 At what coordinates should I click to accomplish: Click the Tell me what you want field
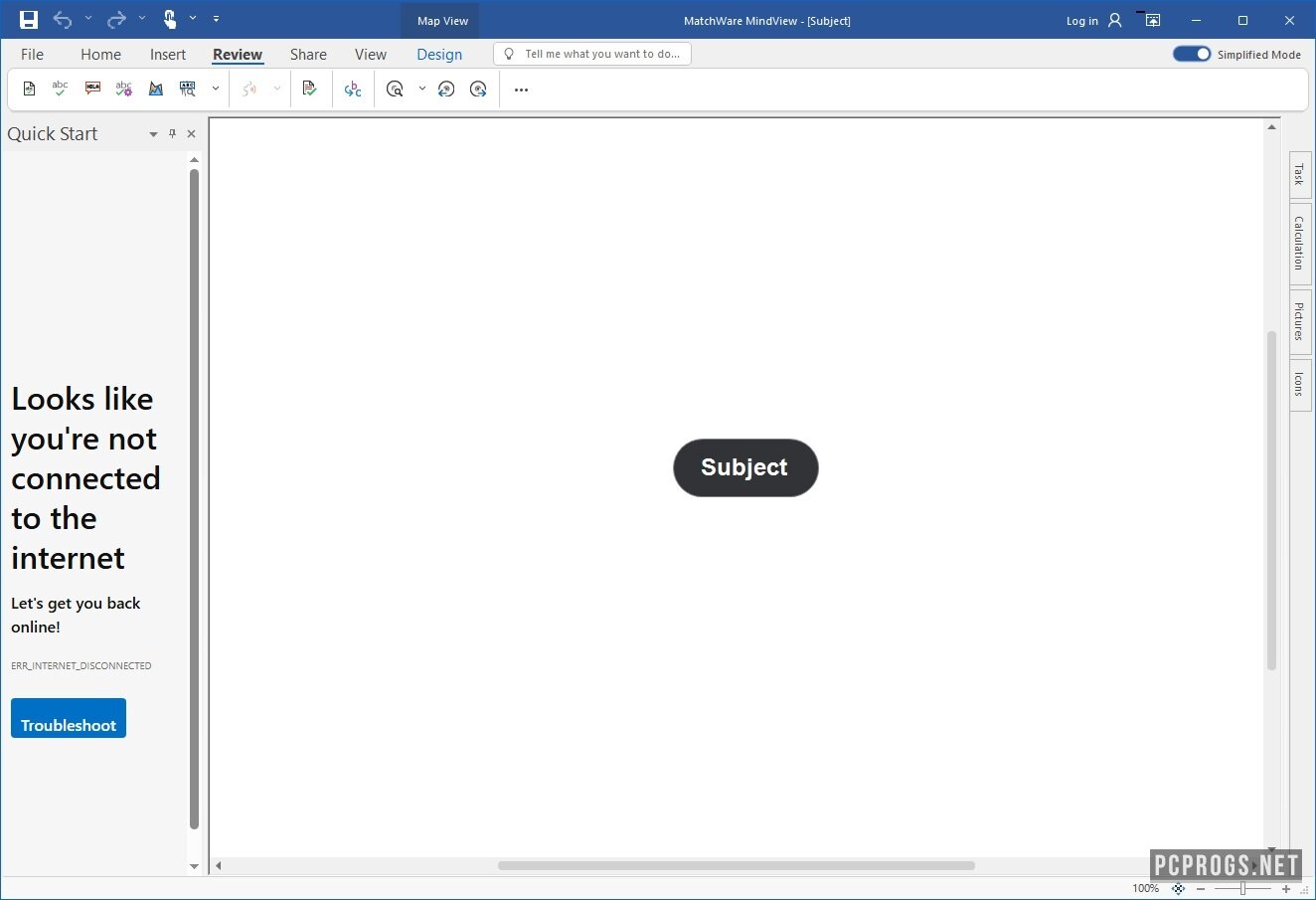click(x=592, y=54)
